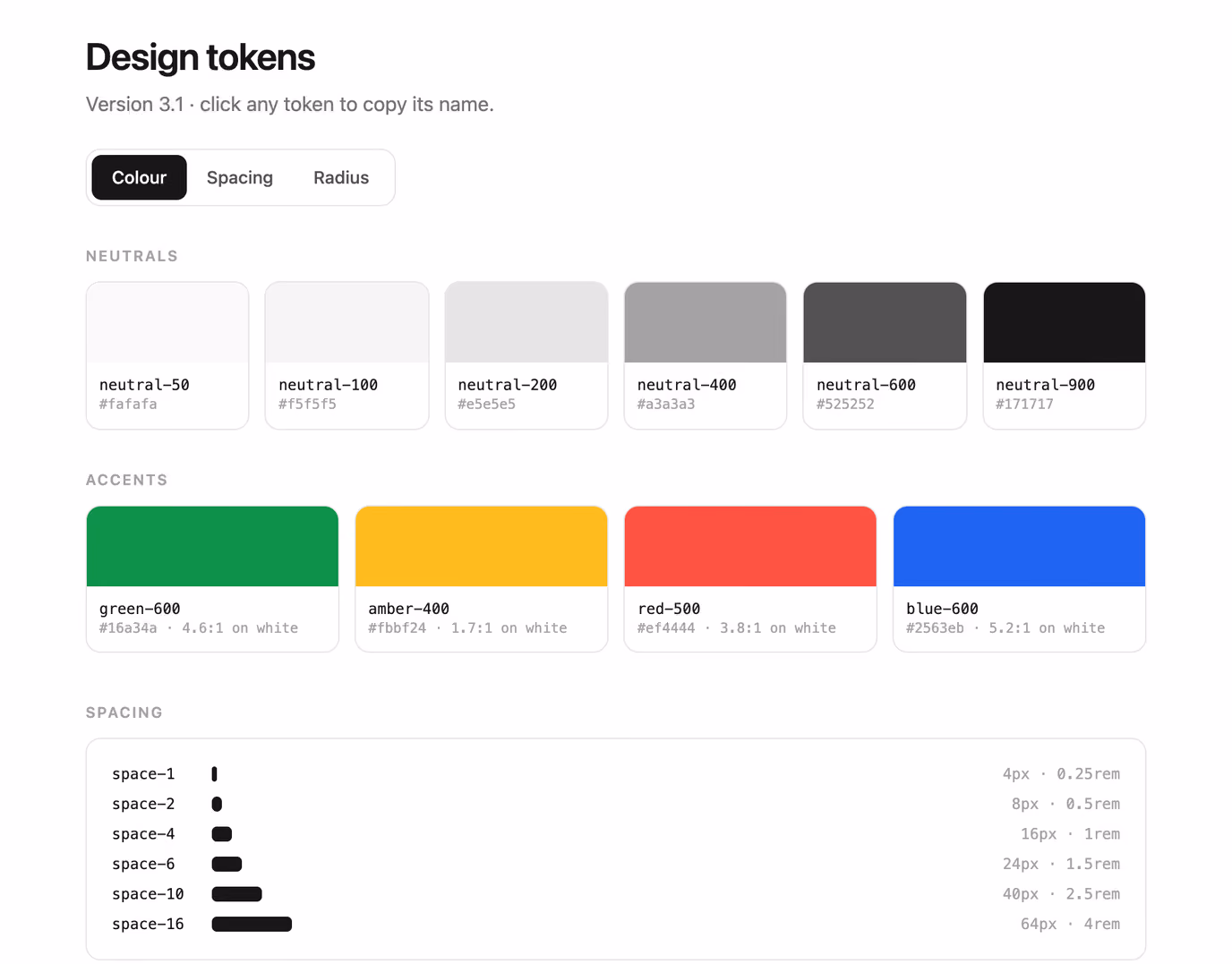Click the space-16 bar preview
Viewport: 1232px width, 964px height.
point(252,924)
